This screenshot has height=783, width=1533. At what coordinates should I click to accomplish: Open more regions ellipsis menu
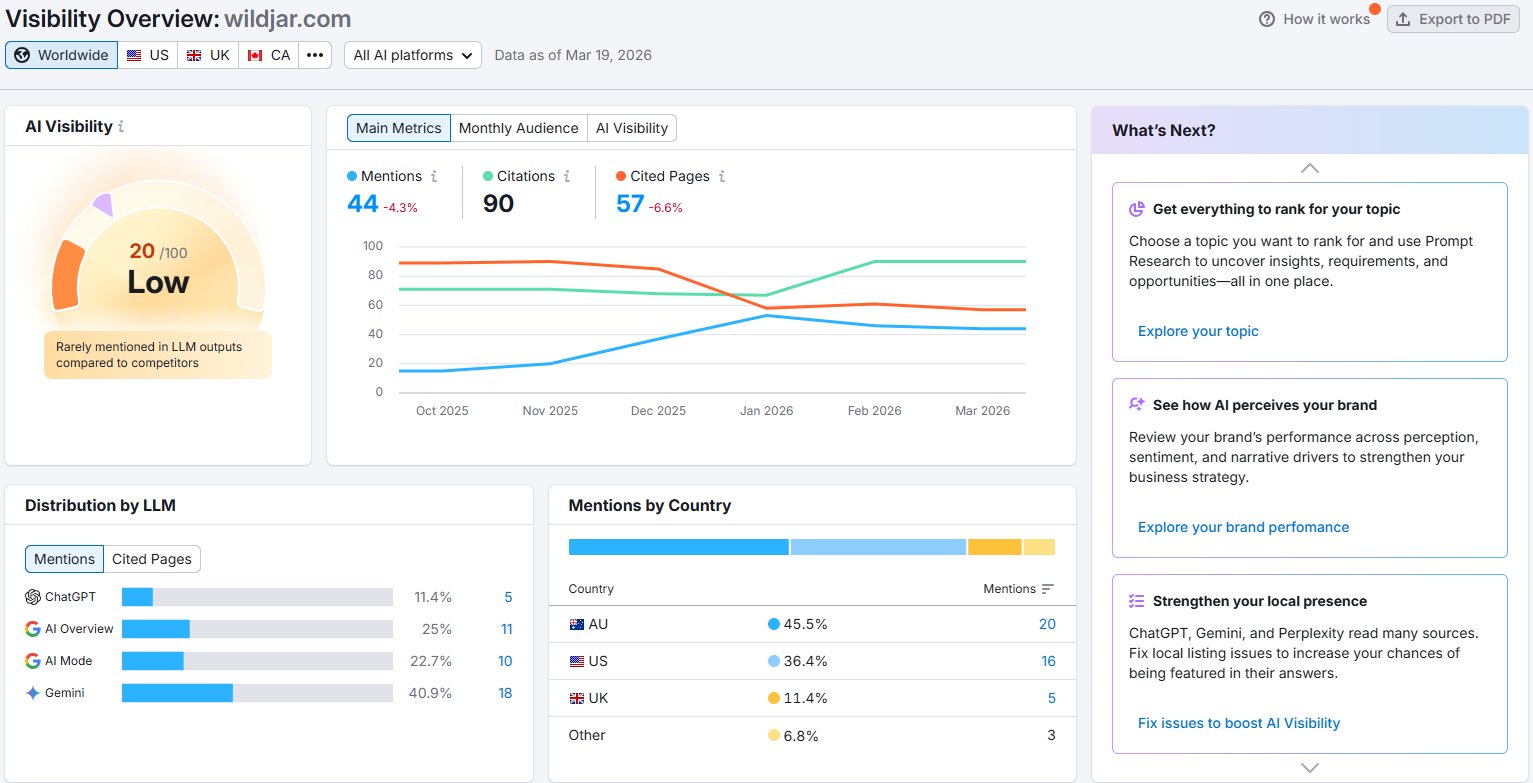click(315, 55)
